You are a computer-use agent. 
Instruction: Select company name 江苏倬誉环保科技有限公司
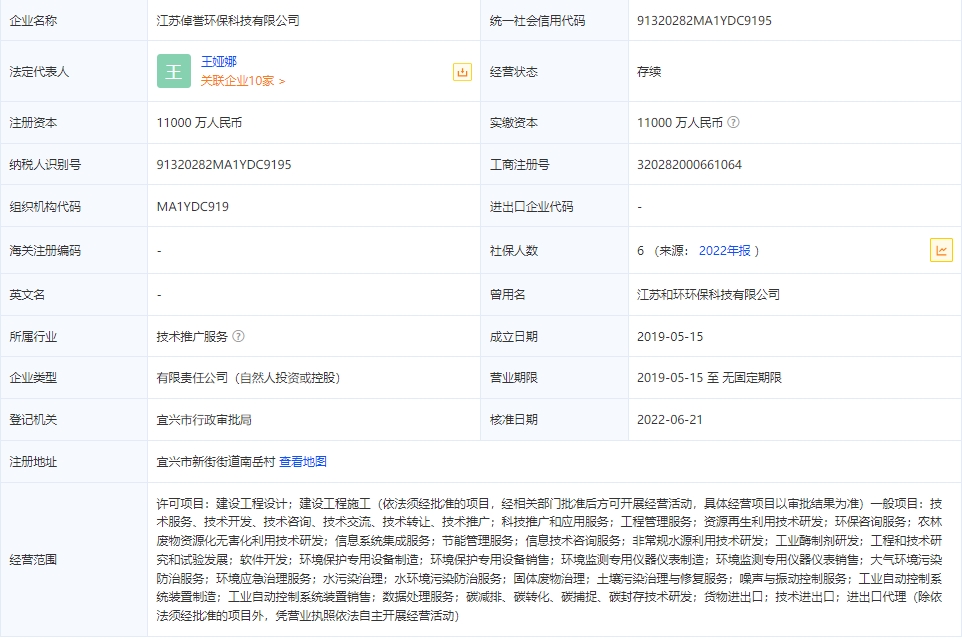[x=228, y=20]
